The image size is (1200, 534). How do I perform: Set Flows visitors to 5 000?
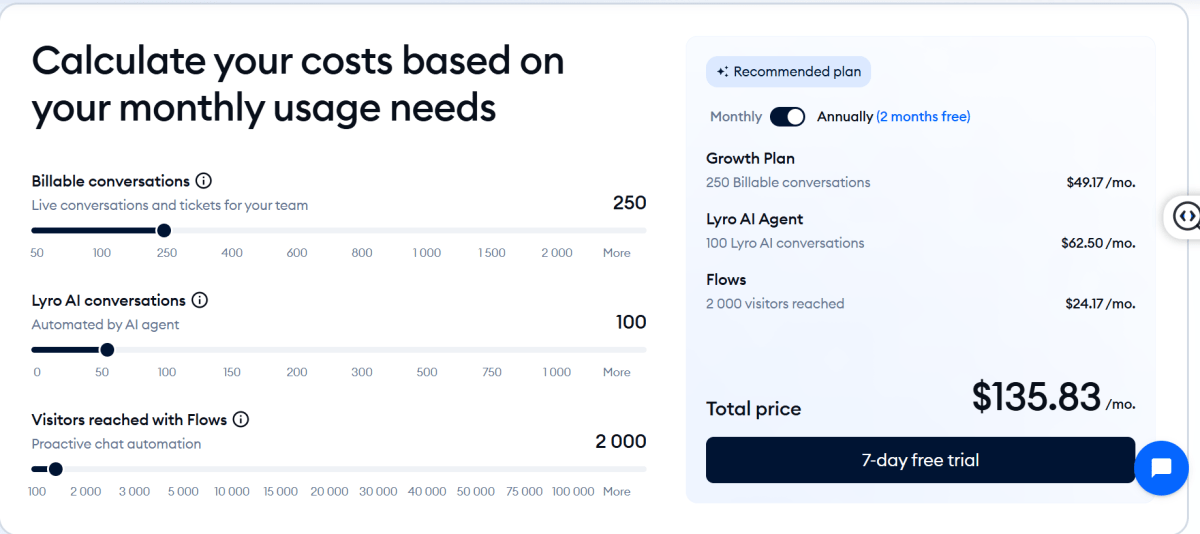(x=183, y=491)
